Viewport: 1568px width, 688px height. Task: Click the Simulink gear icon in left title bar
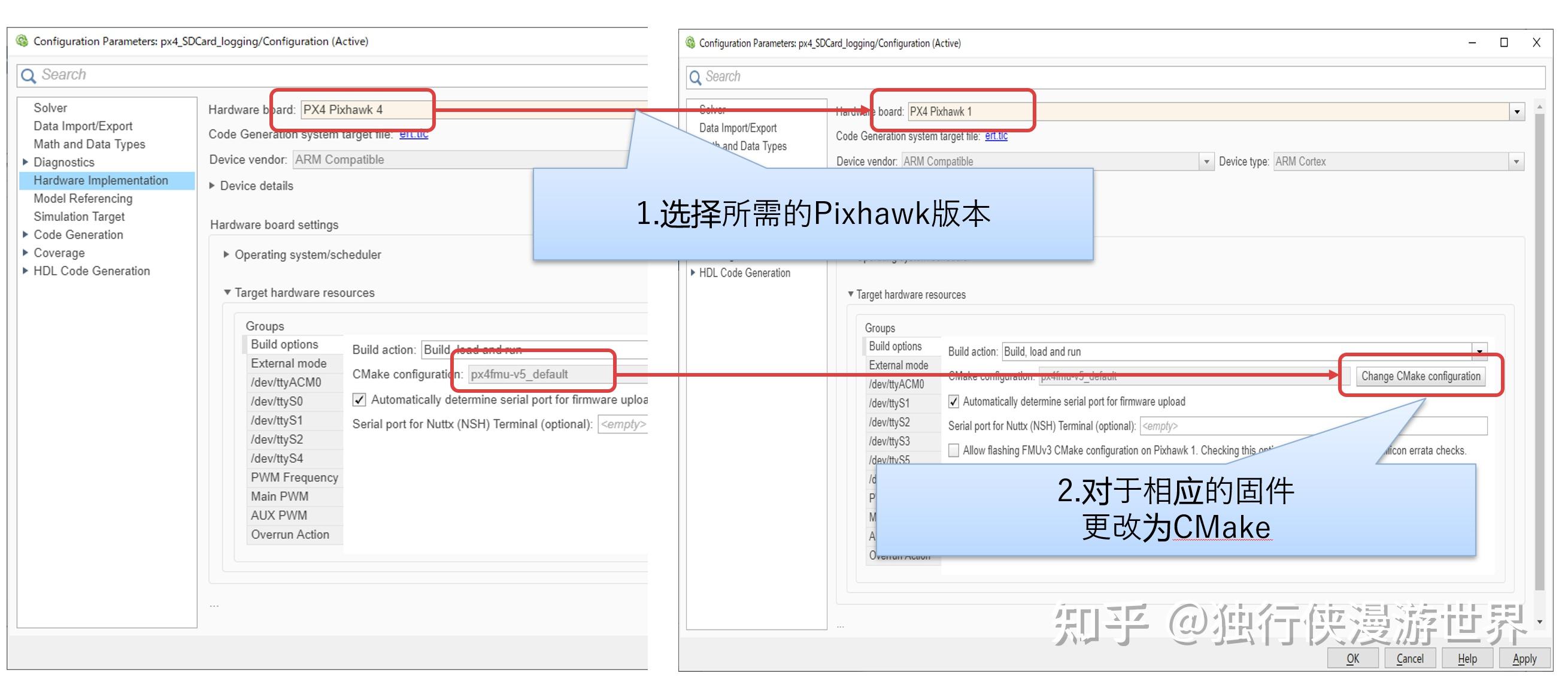tap(23, 41)
